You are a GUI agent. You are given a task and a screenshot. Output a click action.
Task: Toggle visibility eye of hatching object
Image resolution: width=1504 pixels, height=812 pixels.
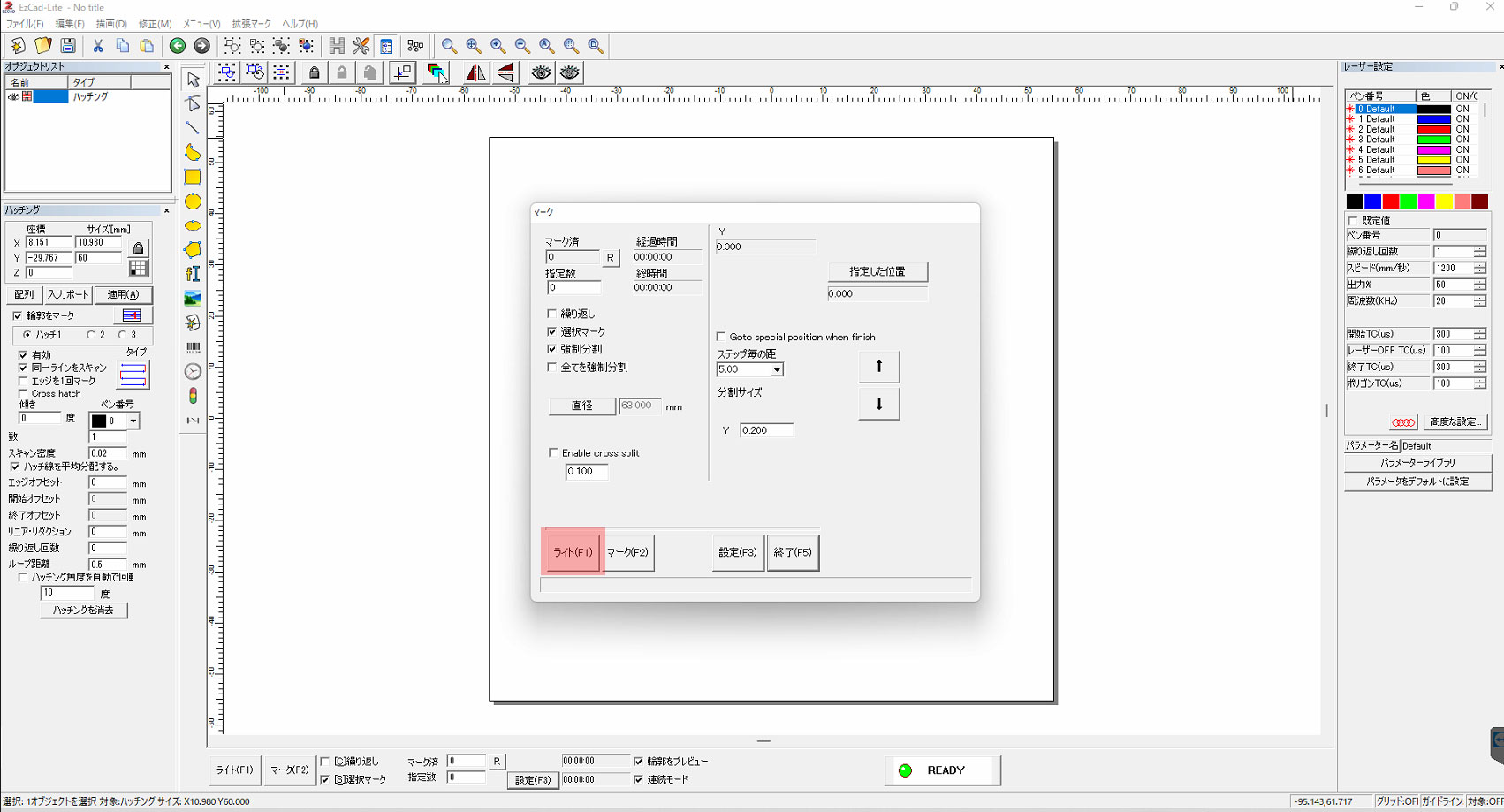[x=13, y=97]
